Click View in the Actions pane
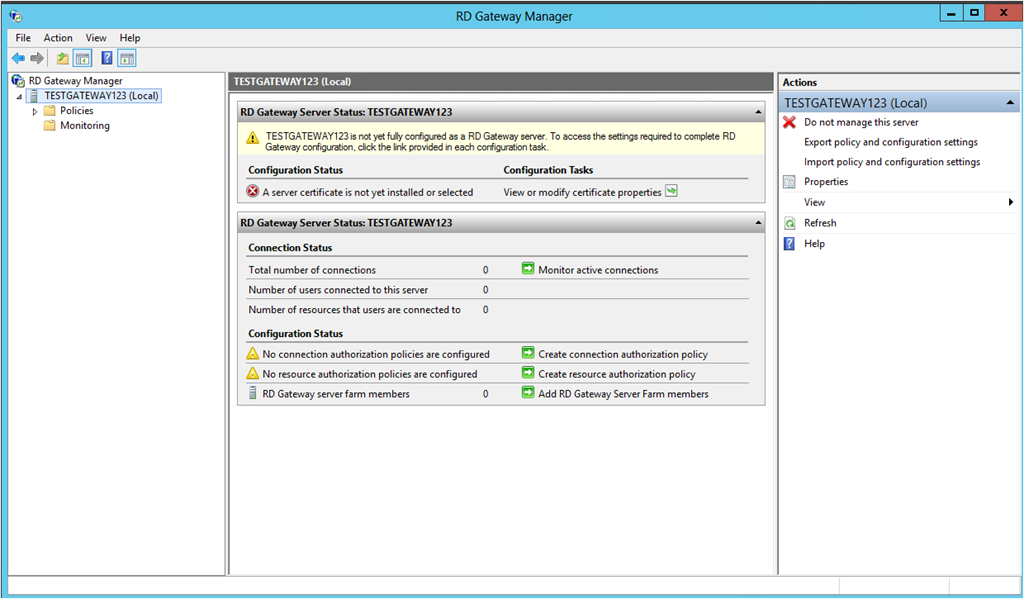The image size is (1024, 599). tap(814, 202)
